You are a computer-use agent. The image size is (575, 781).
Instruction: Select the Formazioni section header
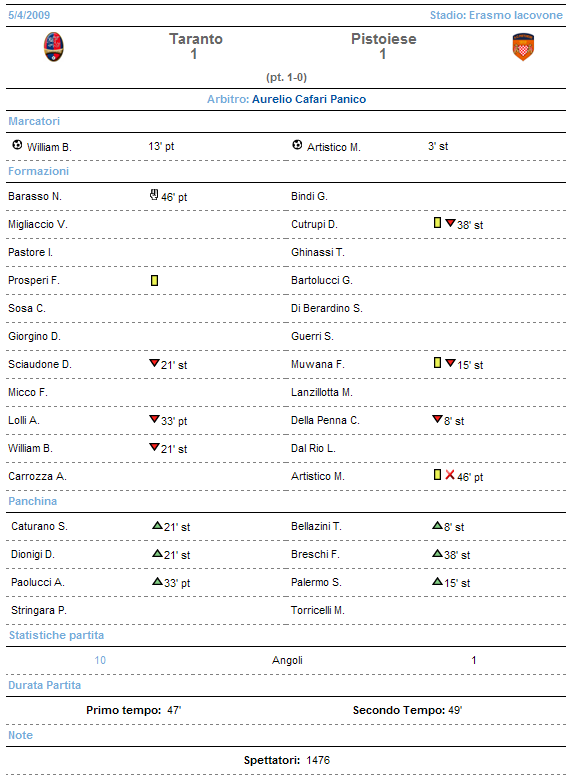tap(38, 171)
